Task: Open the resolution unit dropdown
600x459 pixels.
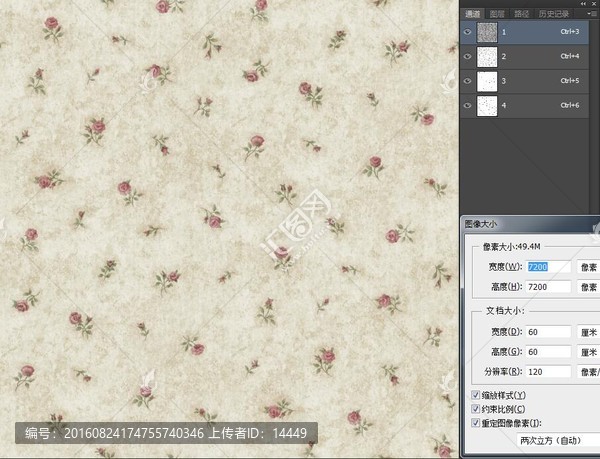Action: click(589, 372)
